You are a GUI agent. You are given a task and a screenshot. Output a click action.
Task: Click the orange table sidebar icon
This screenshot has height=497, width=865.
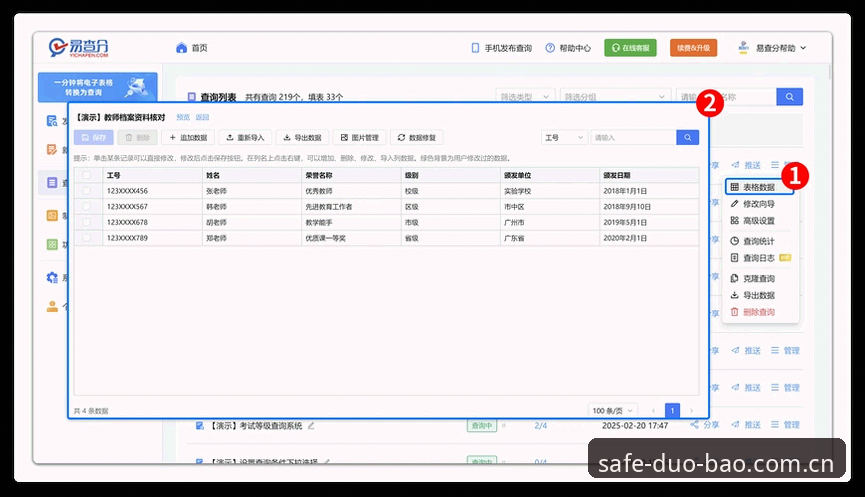point(52,215)
